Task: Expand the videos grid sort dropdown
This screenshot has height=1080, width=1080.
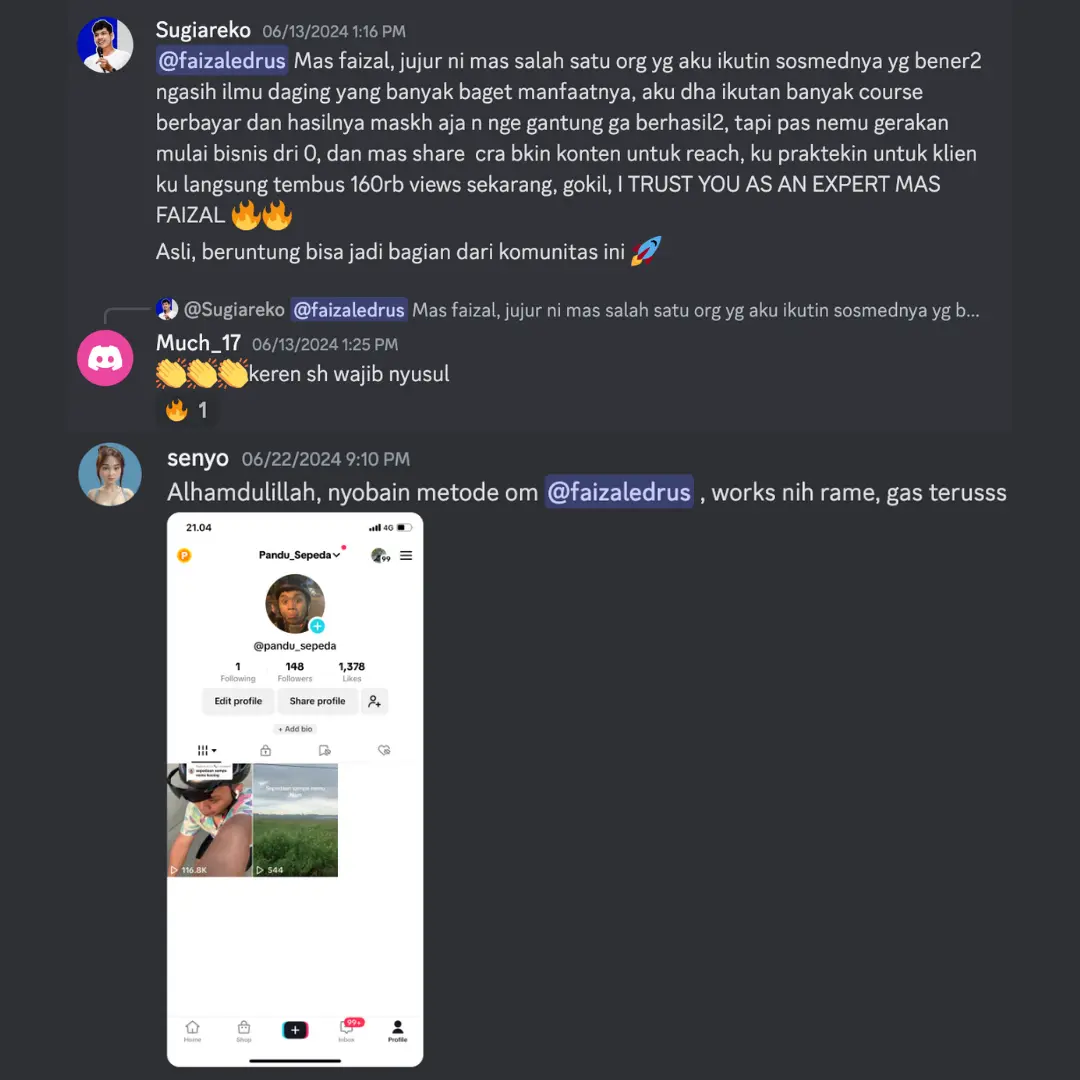Action: coord(206,750)
